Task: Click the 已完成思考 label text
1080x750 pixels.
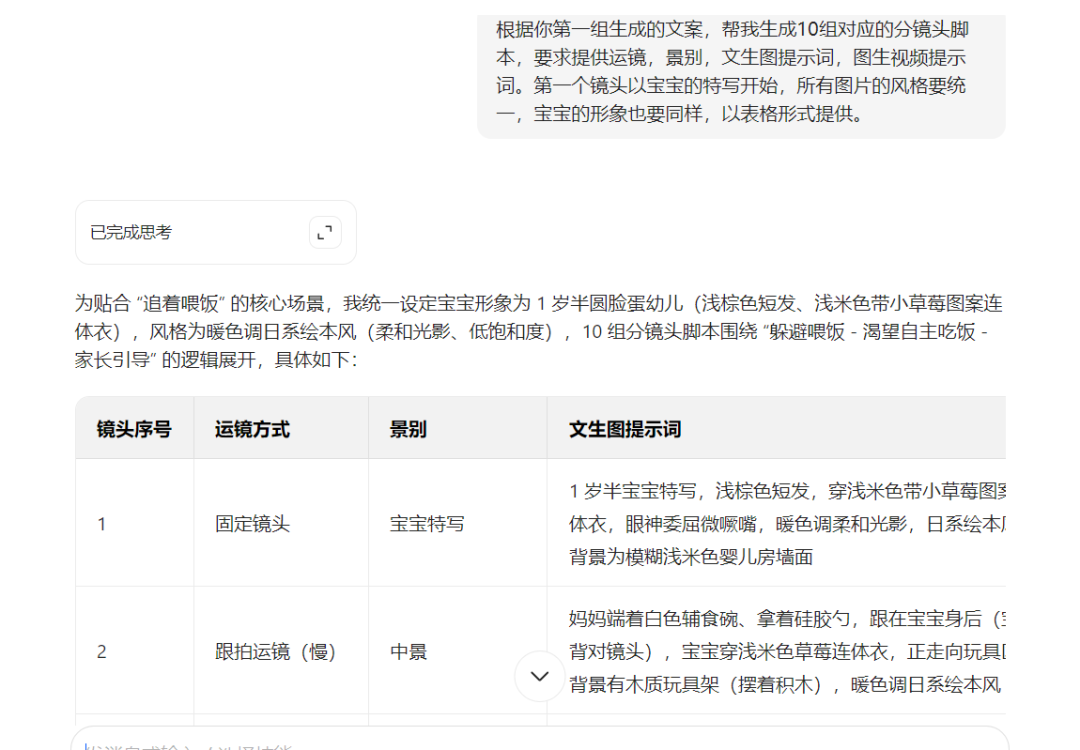Action: point(131,233)
